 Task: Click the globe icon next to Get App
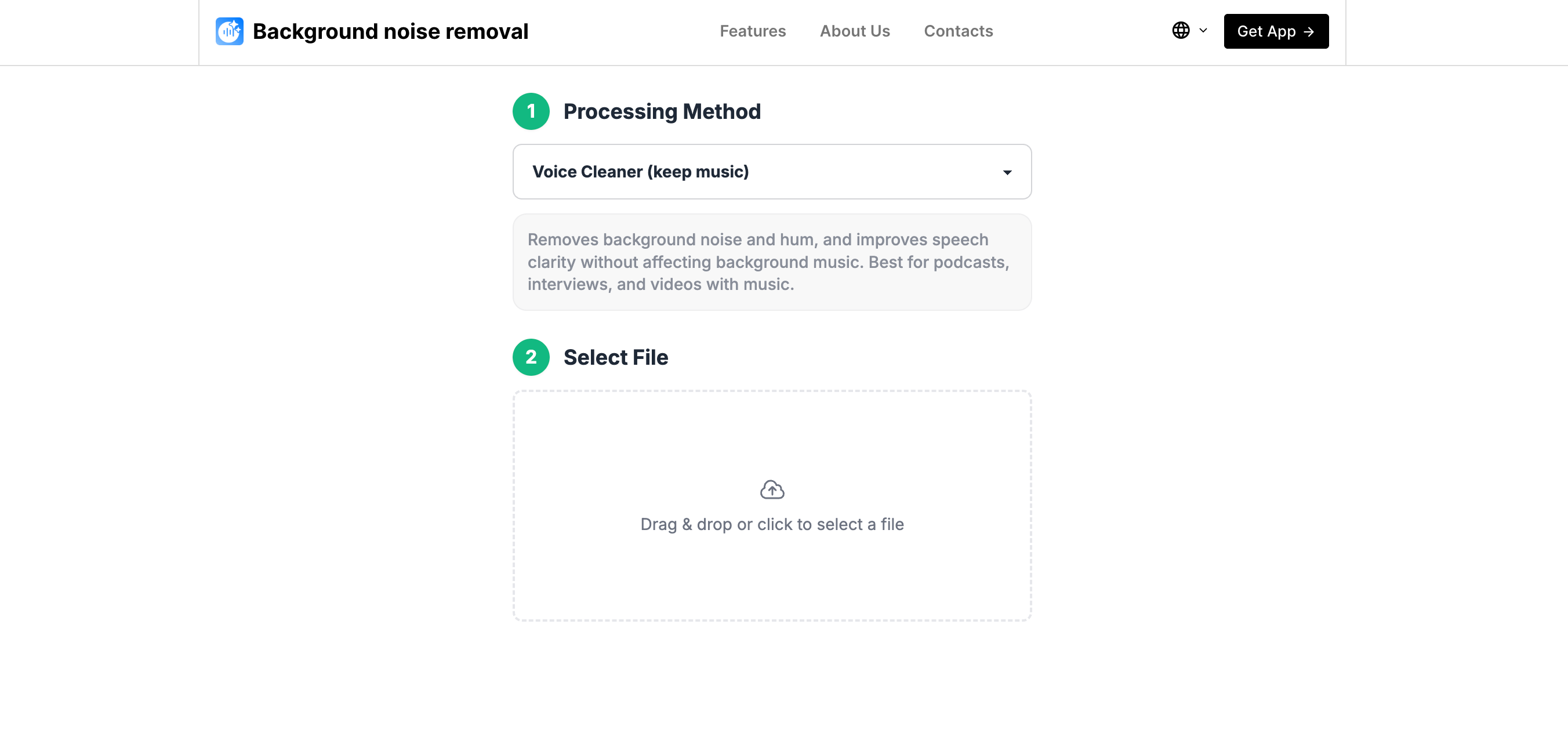coord(1180,30)
